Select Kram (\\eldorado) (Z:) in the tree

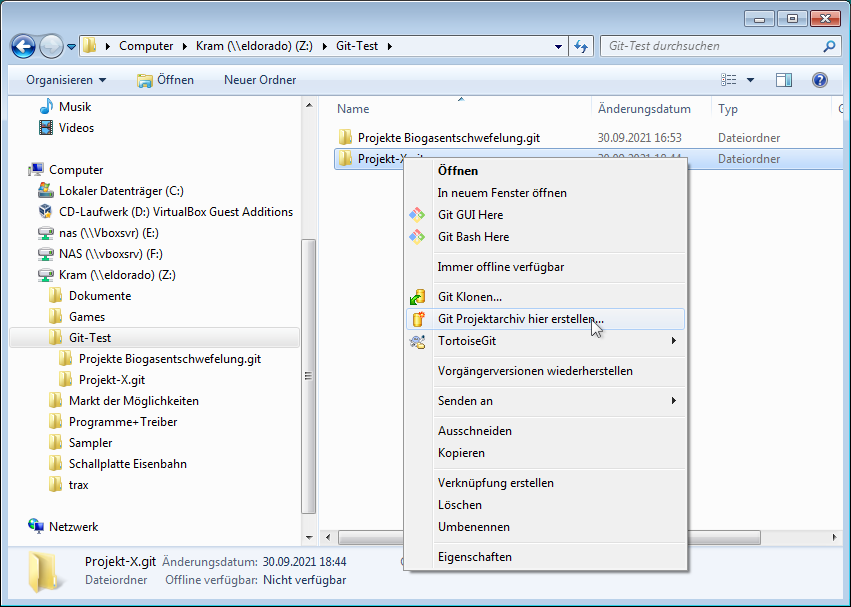[117, 275]
